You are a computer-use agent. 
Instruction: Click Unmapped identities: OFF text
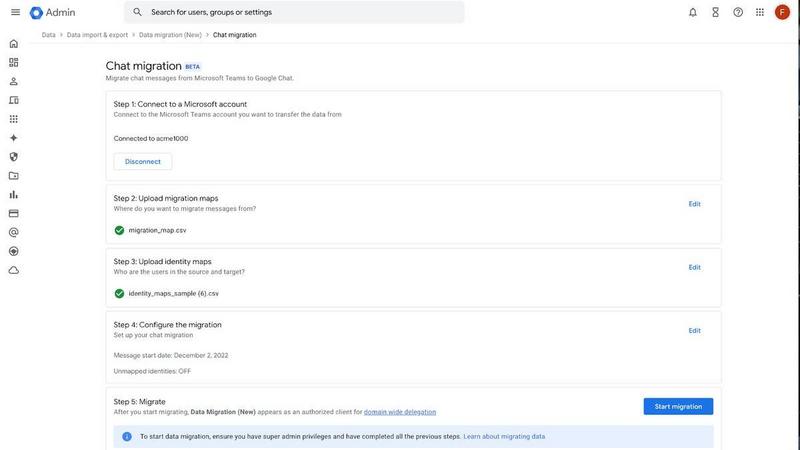click(x=152, y=371)
